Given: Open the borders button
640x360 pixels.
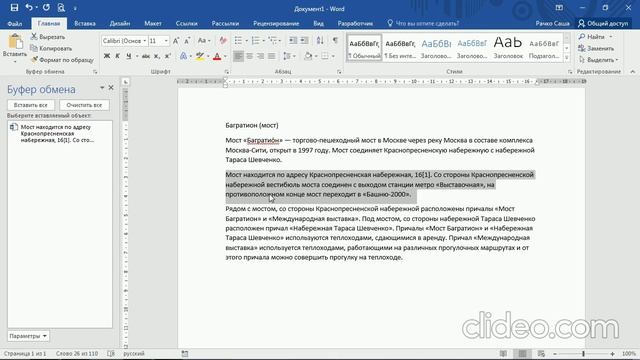Looking at the screenshot, I should pyautogui.click(x=325, y=56).
